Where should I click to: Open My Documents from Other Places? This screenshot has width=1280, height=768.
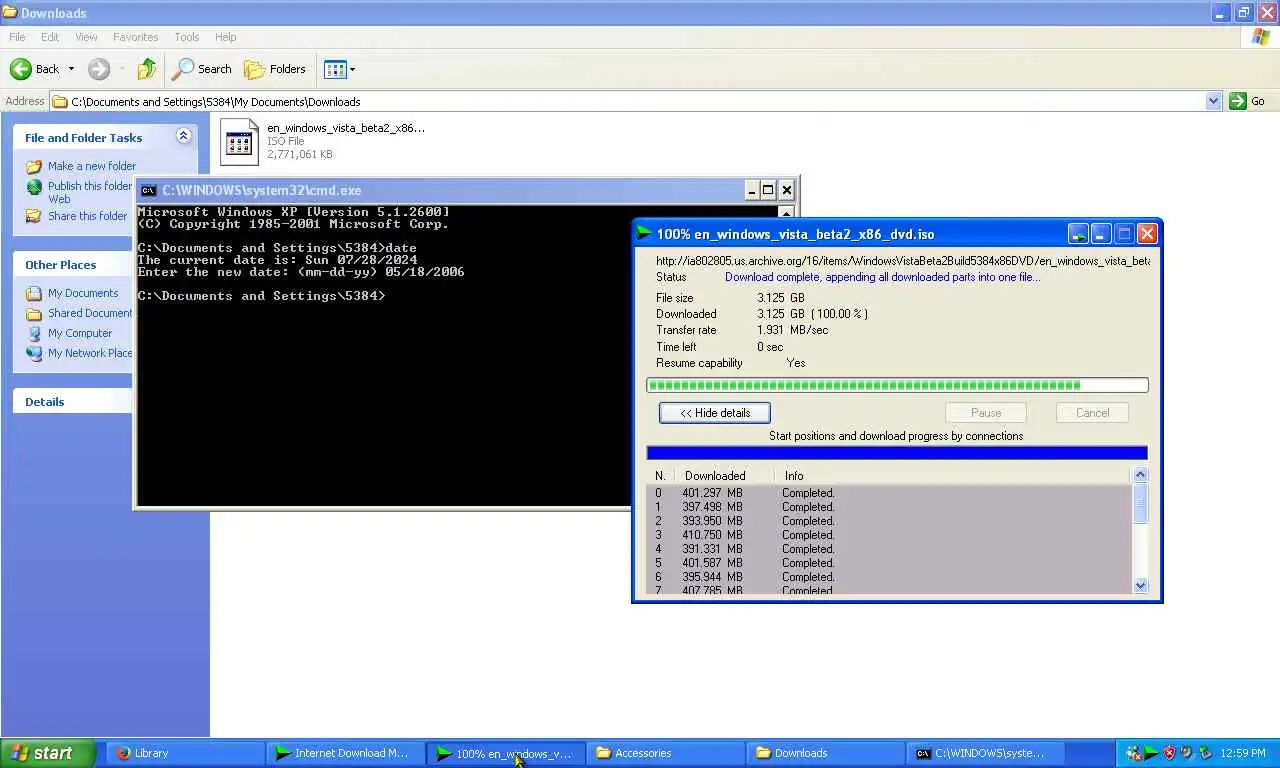83,293
